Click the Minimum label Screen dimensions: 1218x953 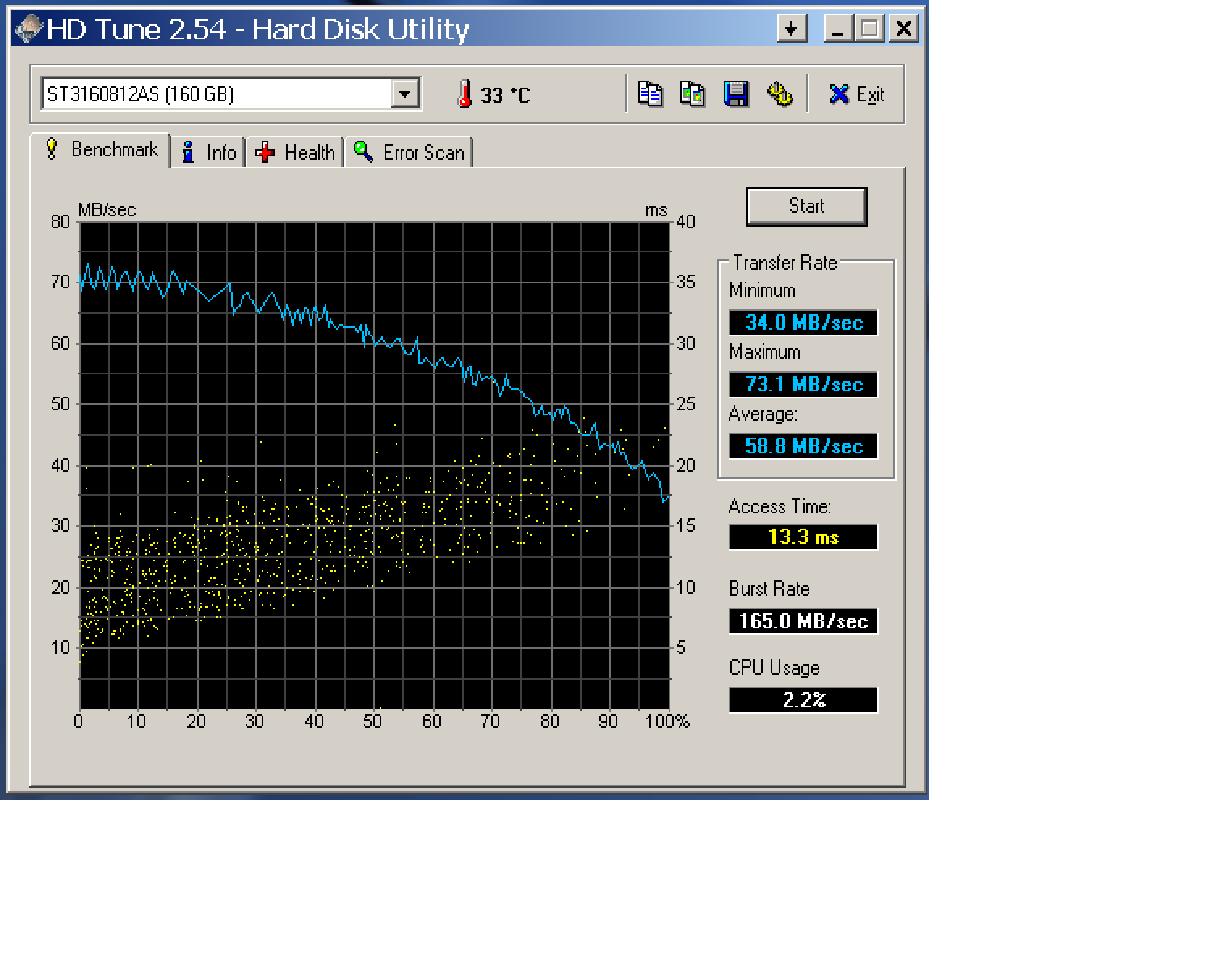762,291
